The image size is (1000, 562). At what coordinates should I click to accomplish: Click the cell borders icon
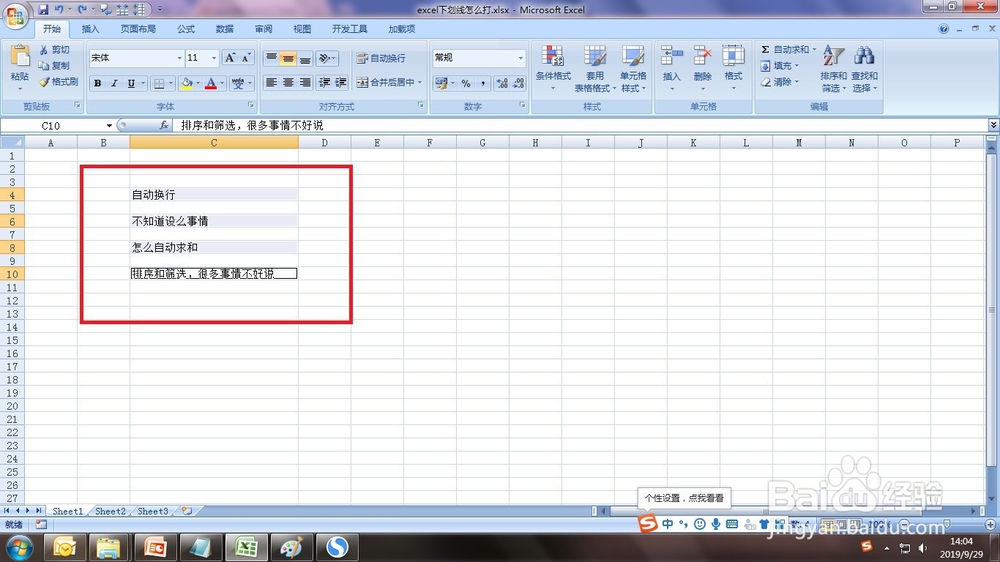pos(159,83)
